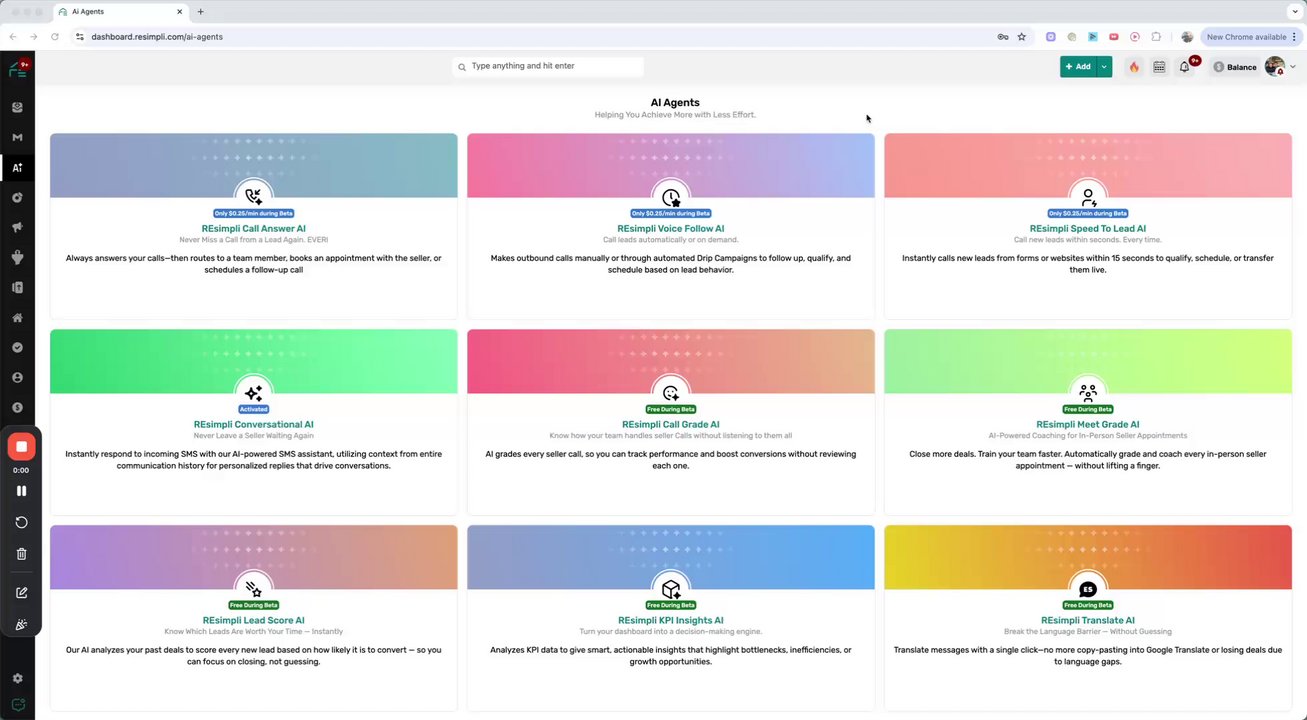Image resolution: width=1307 pixels, height=720 pixels.
Task: Open the calendar icon in header
Action: (x=1159, y=67)
